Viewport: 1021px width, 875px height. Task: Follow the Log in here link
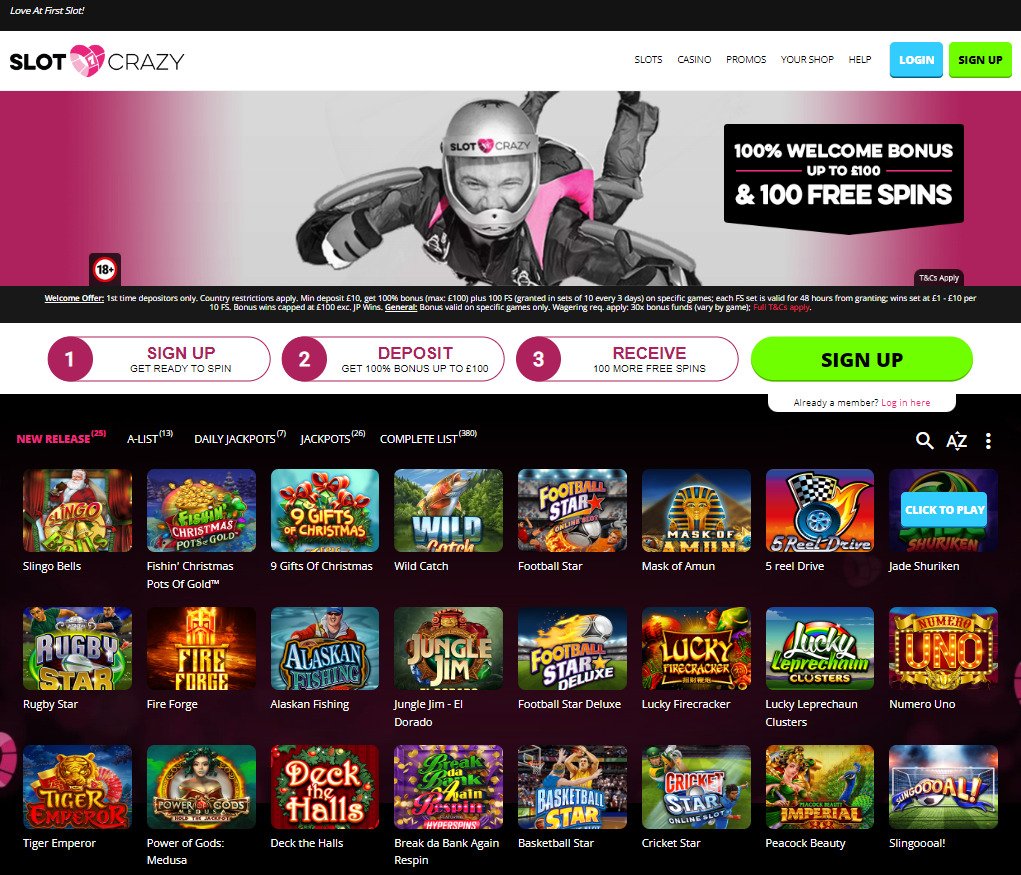906,402
